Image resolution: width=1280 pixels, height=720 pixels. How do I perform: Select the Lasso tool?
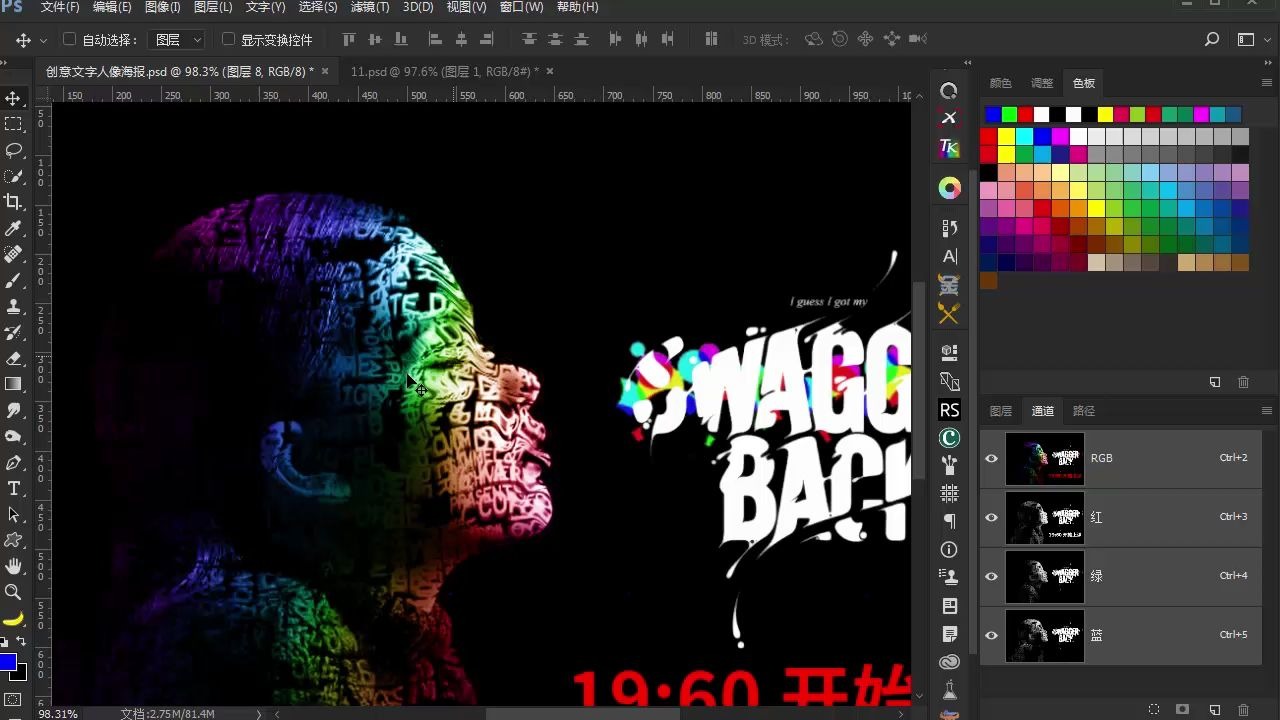(x=14, y=150)
